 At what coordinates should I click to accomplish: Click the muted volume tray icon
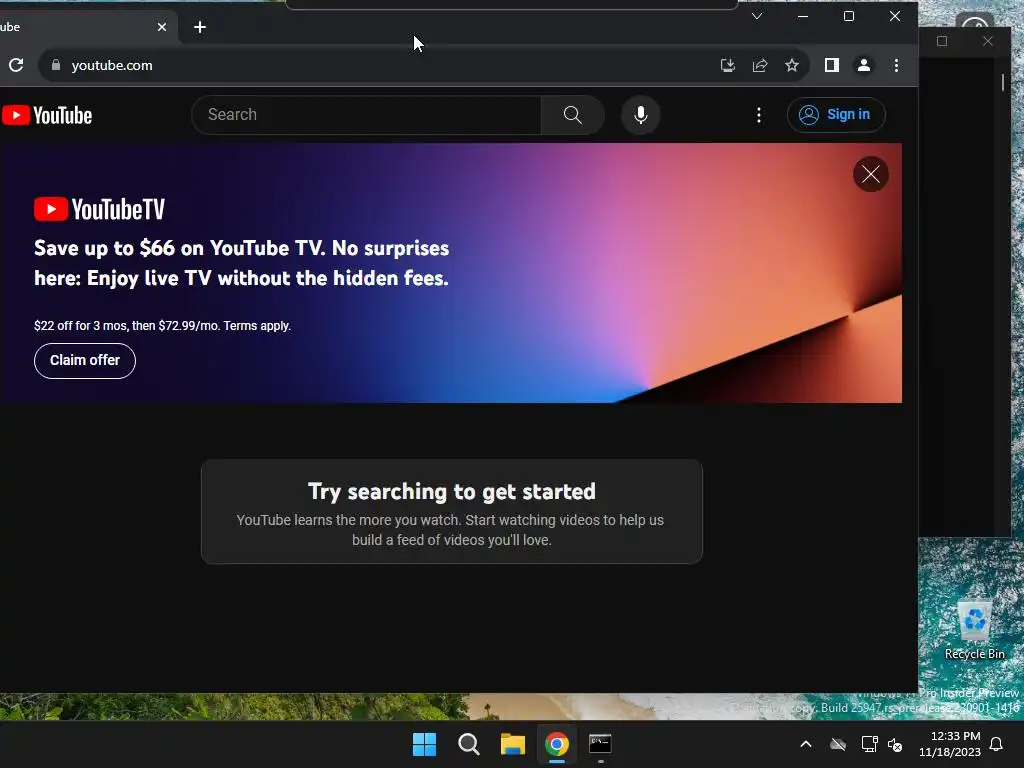(x=895, y=744)
